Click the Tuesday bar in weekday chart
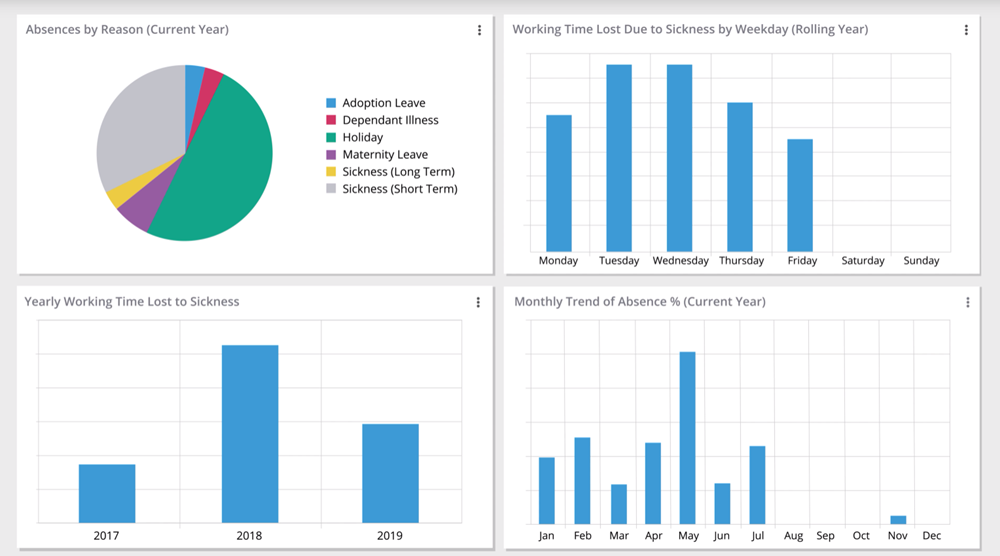1000x556 pixels. click(x=619, y=157)
